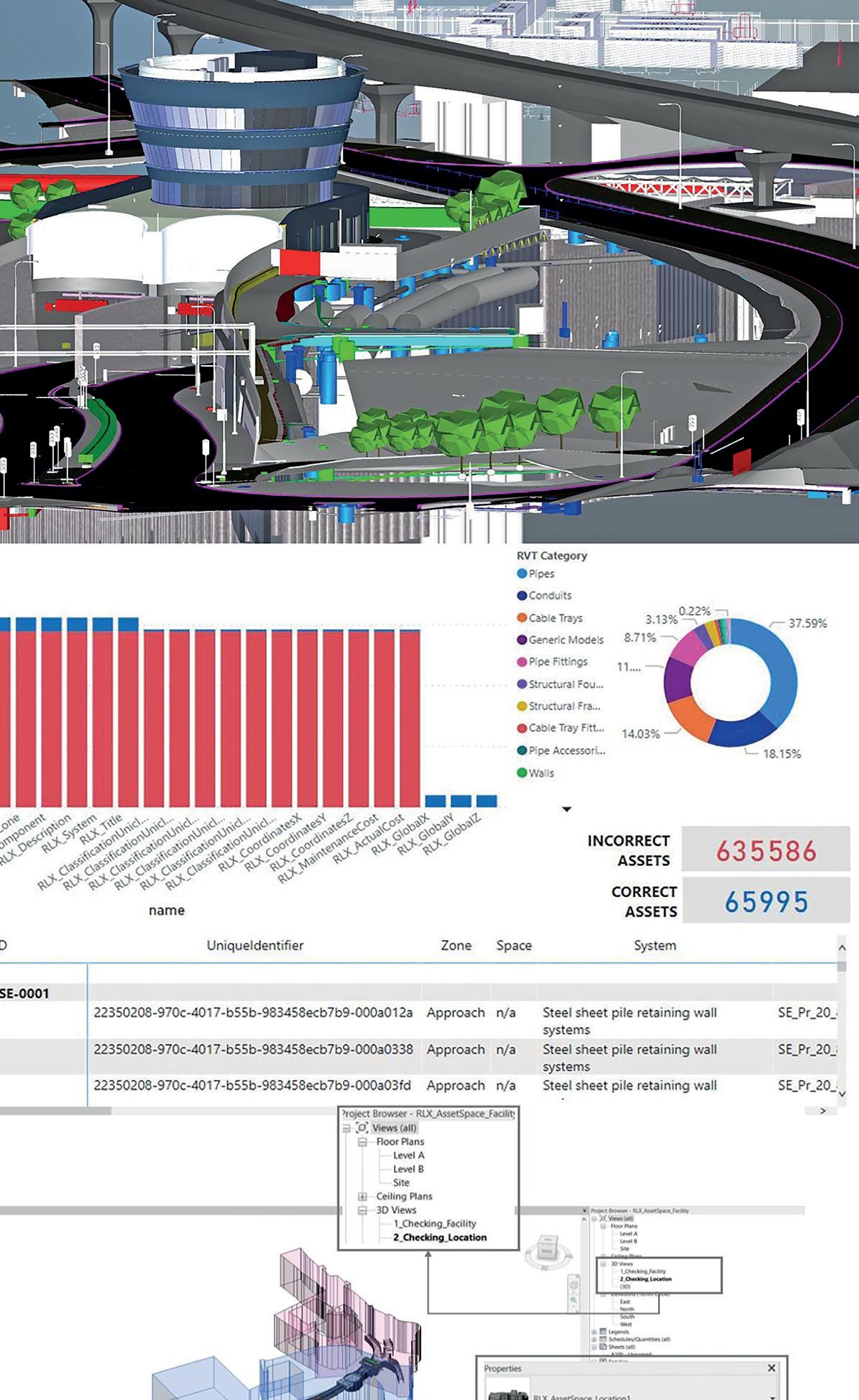Click the Cable Trays legend color swatch

[x=522, y=617]
